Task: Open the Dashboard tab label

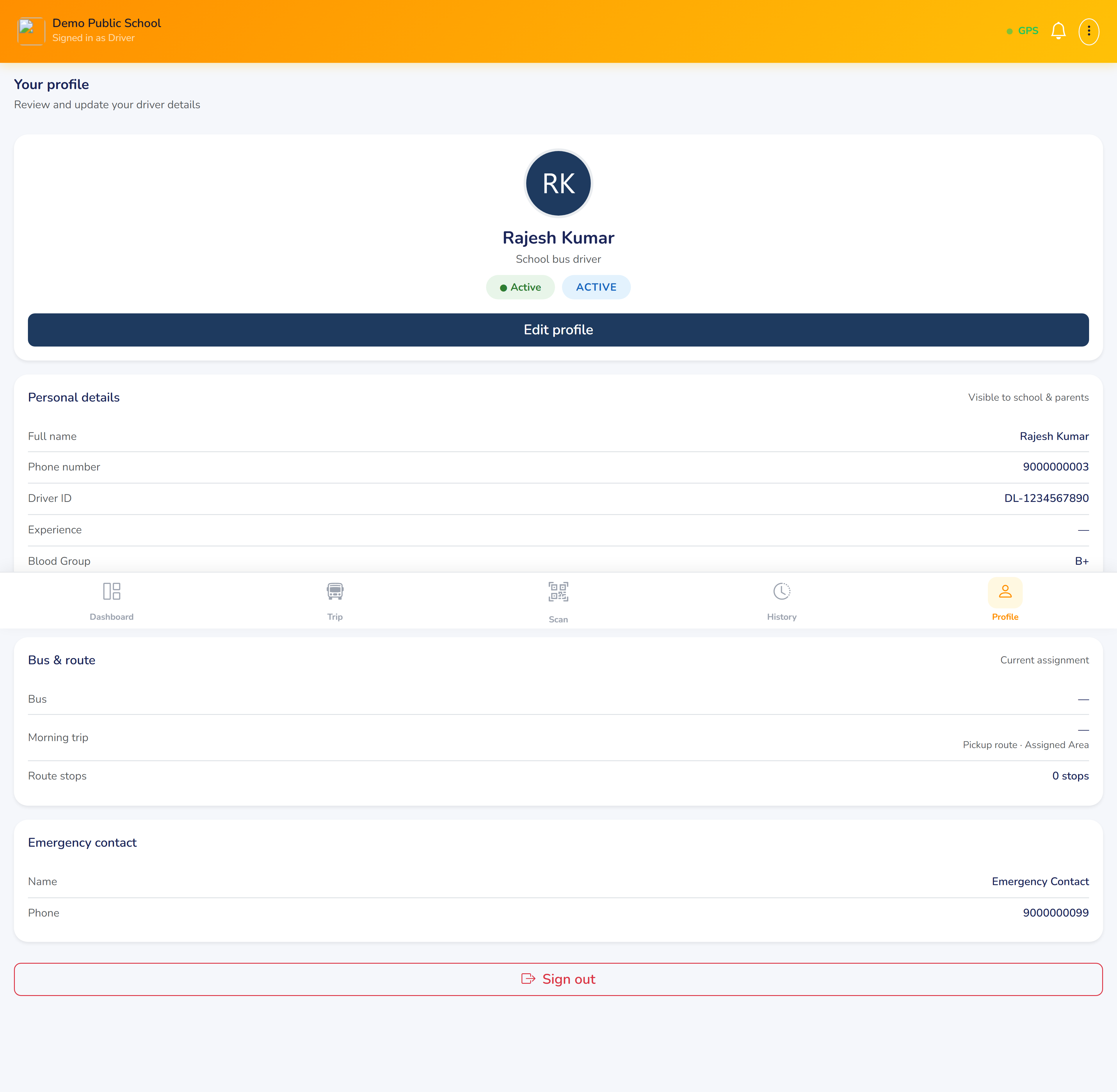Action: click(x=111, y=617)
